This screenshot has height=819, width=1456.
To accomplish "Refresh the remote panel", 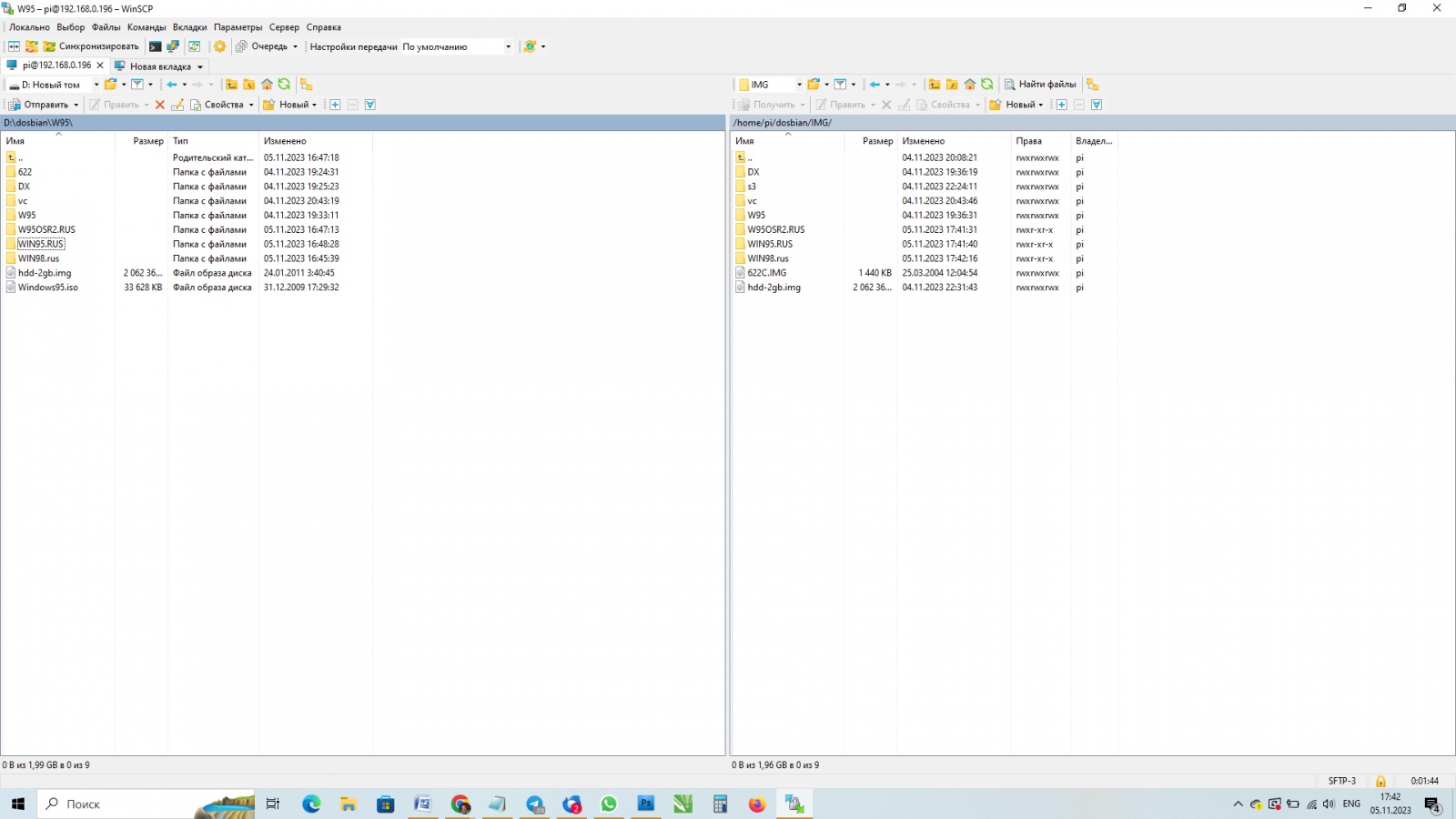I will coord(987,85).
